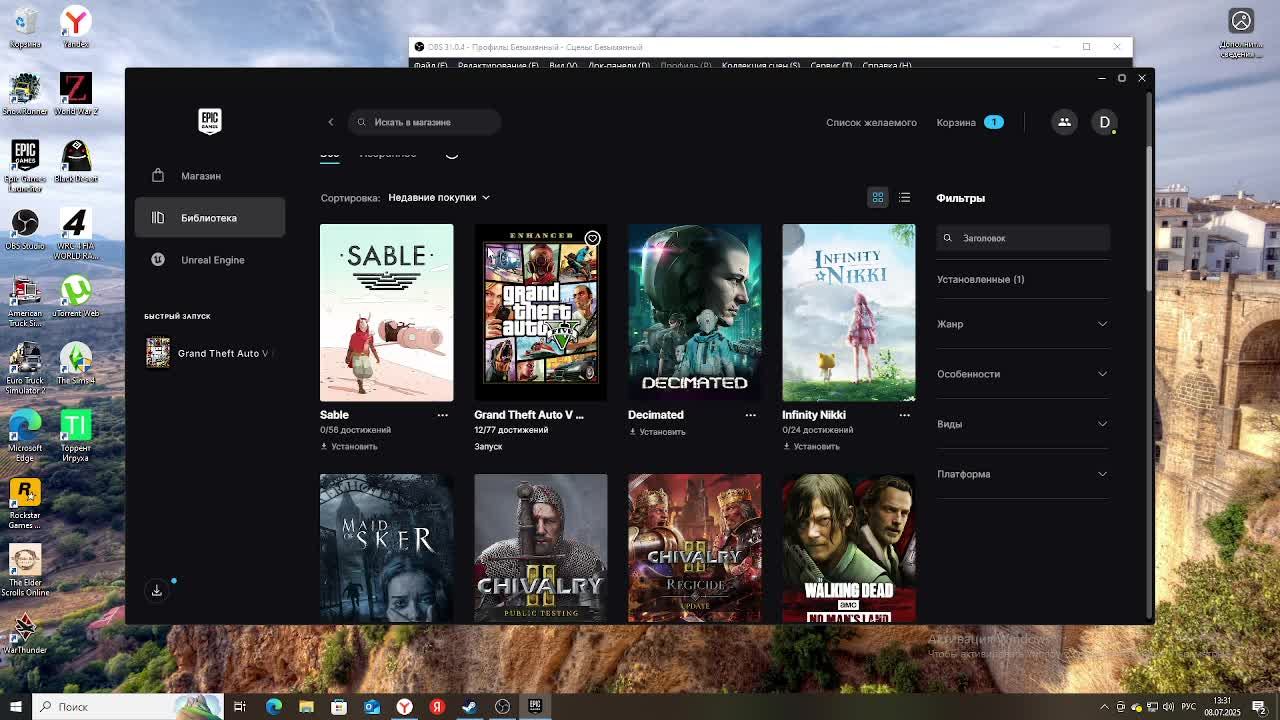This screenshot has height=720, width=1280.
Task: Open Список желаемого wishlist
Action: pyautogui.click(x=871, y=122)
